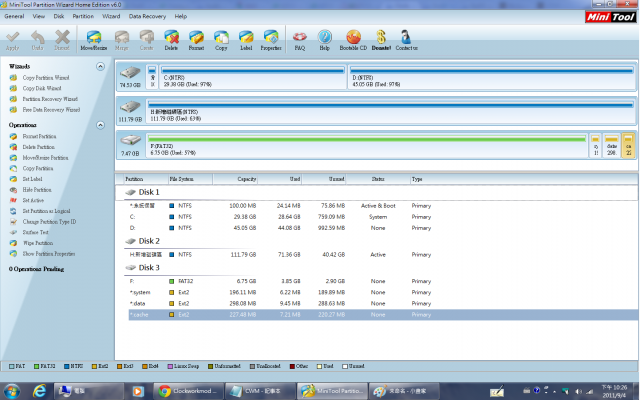Image resolution: width=640 pixels, height=400 pixels.
Task: Click the Bootable CD icon
Action: 353,40
